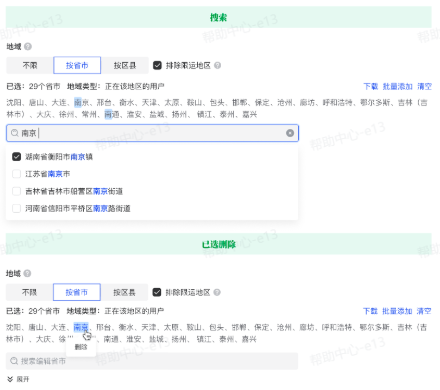Click 嘉兴 in the 搜索 city list
Image resolution: width=440 pixels, height=390 pixels.
tap(250, 115)
